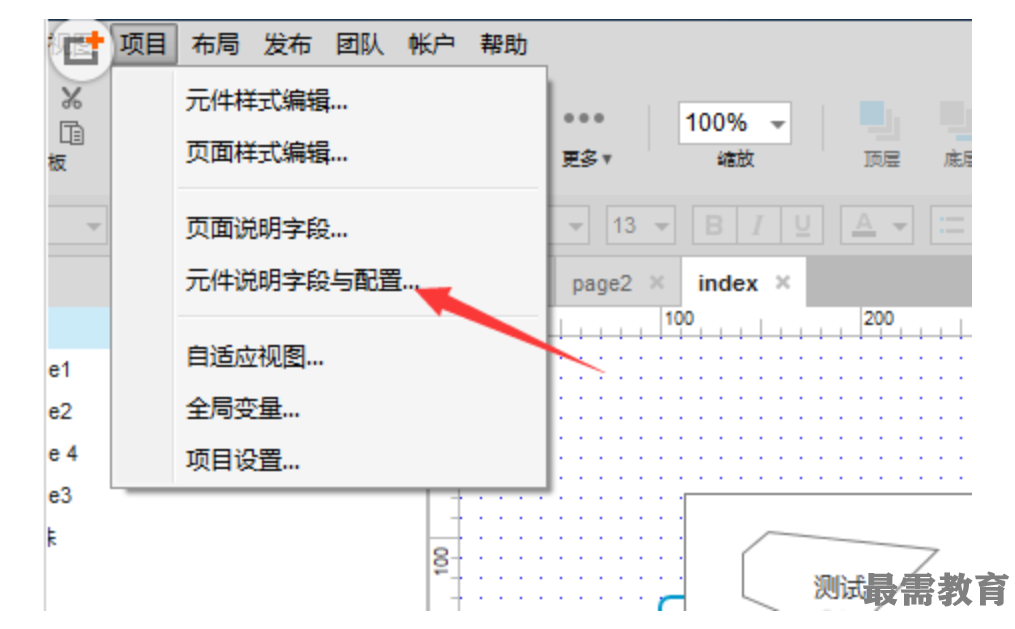The width and height of the screenshot is (1015, 629).
Task: Switch to the page2 tab
Action: [x=601, y=283]
